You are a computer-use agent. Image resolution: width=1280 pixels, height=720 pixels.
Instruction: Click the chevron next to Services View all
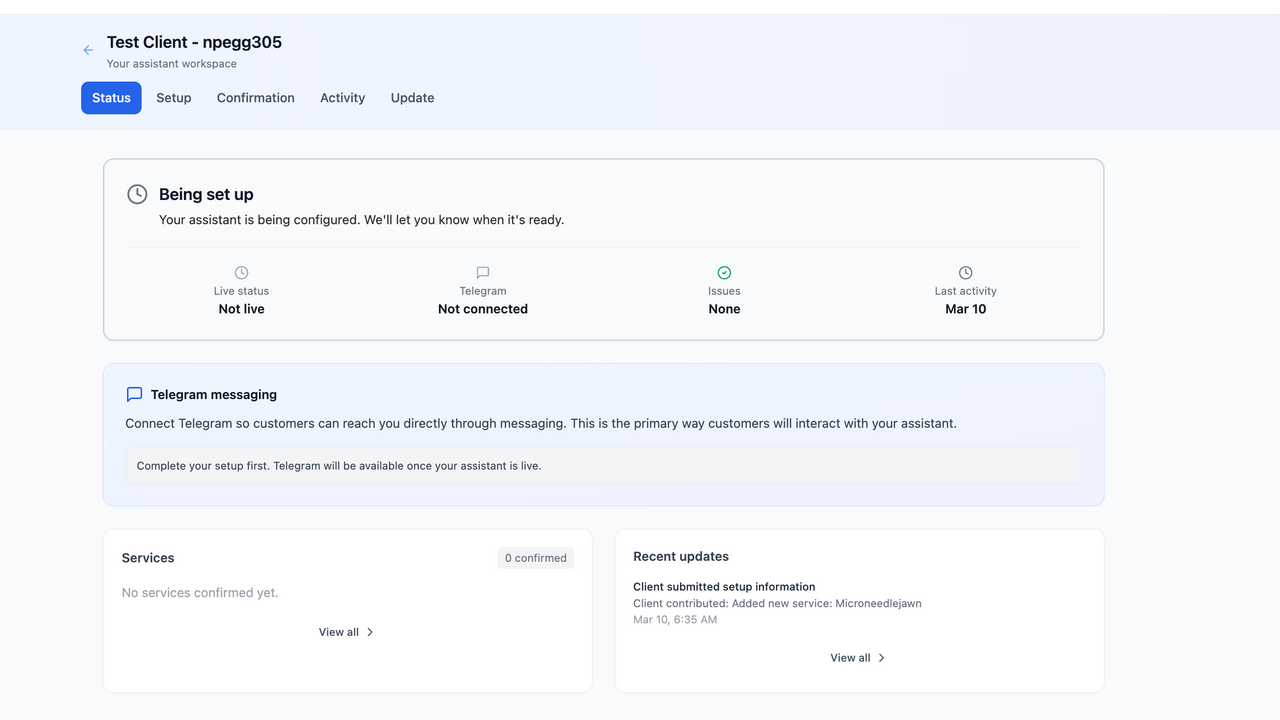(x=370, y=632)
